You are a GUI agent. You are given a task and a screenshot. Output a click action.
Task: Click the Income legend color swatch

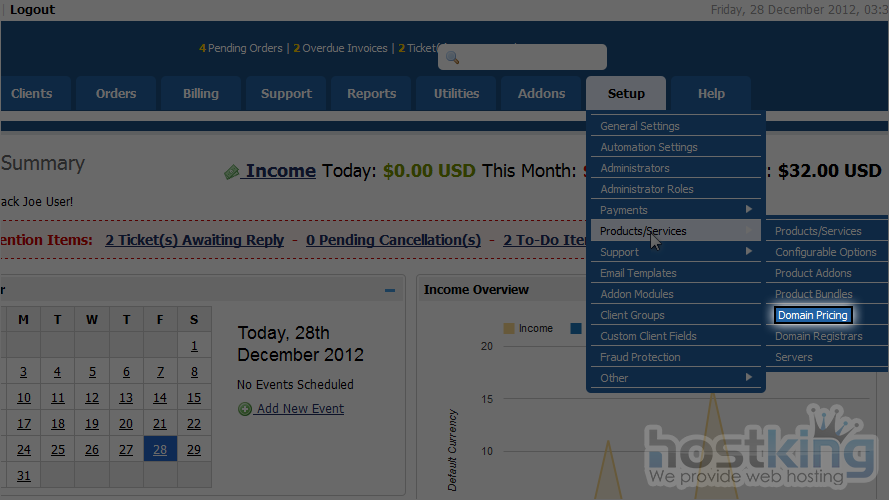coord(509,328)
